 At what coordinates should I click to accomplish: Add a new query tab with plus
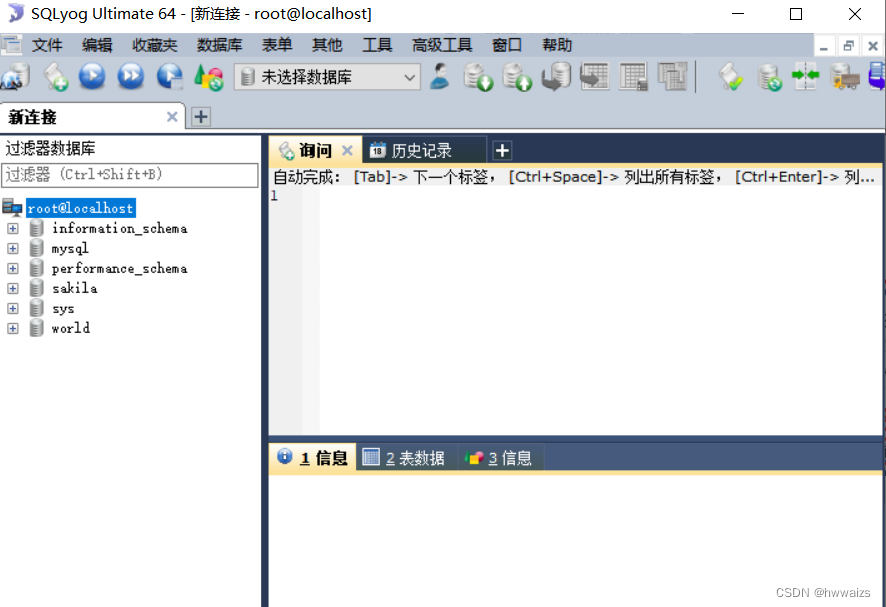502,150
